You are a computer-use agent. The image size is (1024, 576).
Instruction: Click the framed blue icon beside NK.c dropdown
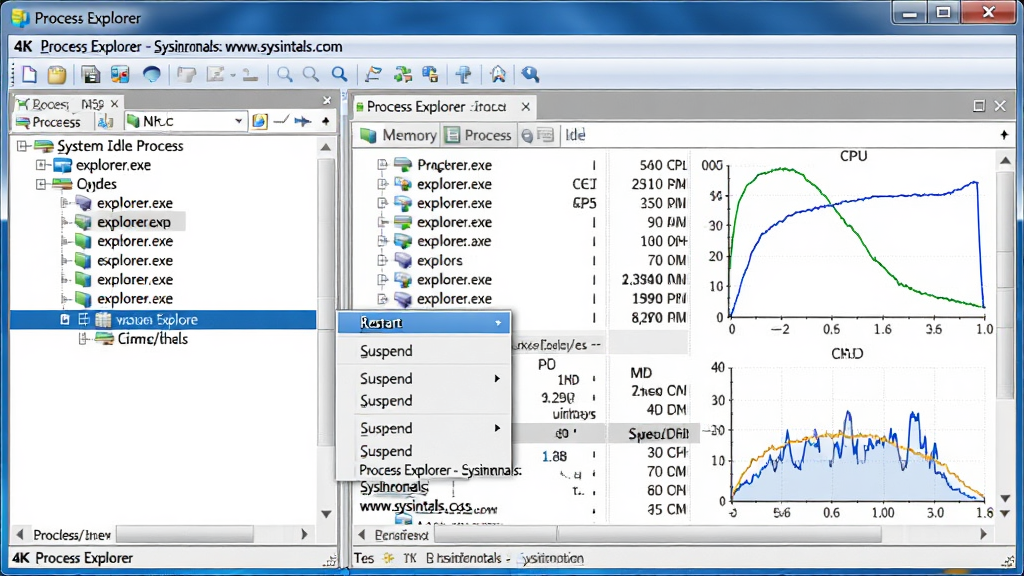pyautogui.click(x=260, y=121)
